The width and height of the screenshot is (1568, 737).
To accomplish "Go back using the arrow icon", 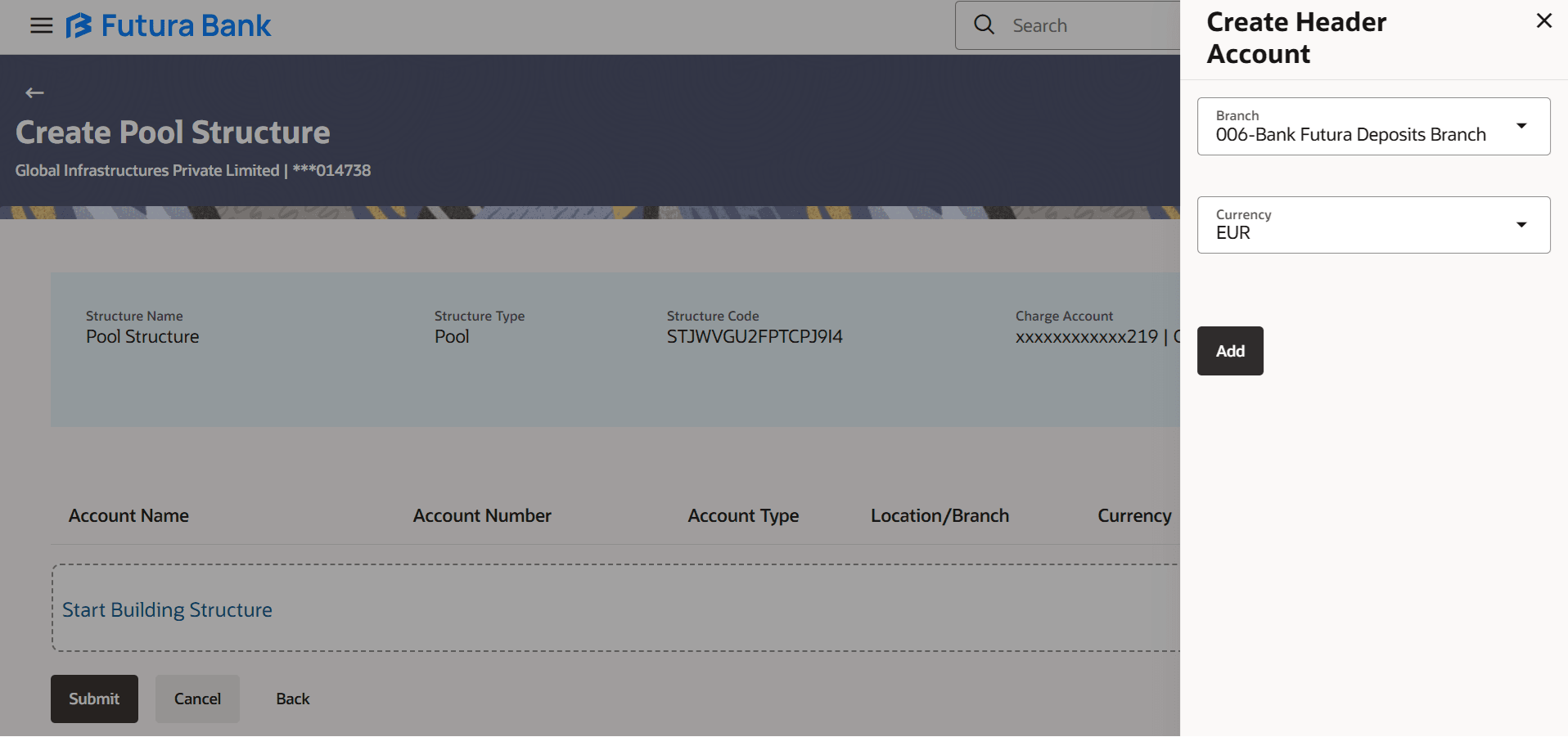I will click(34, 92).
